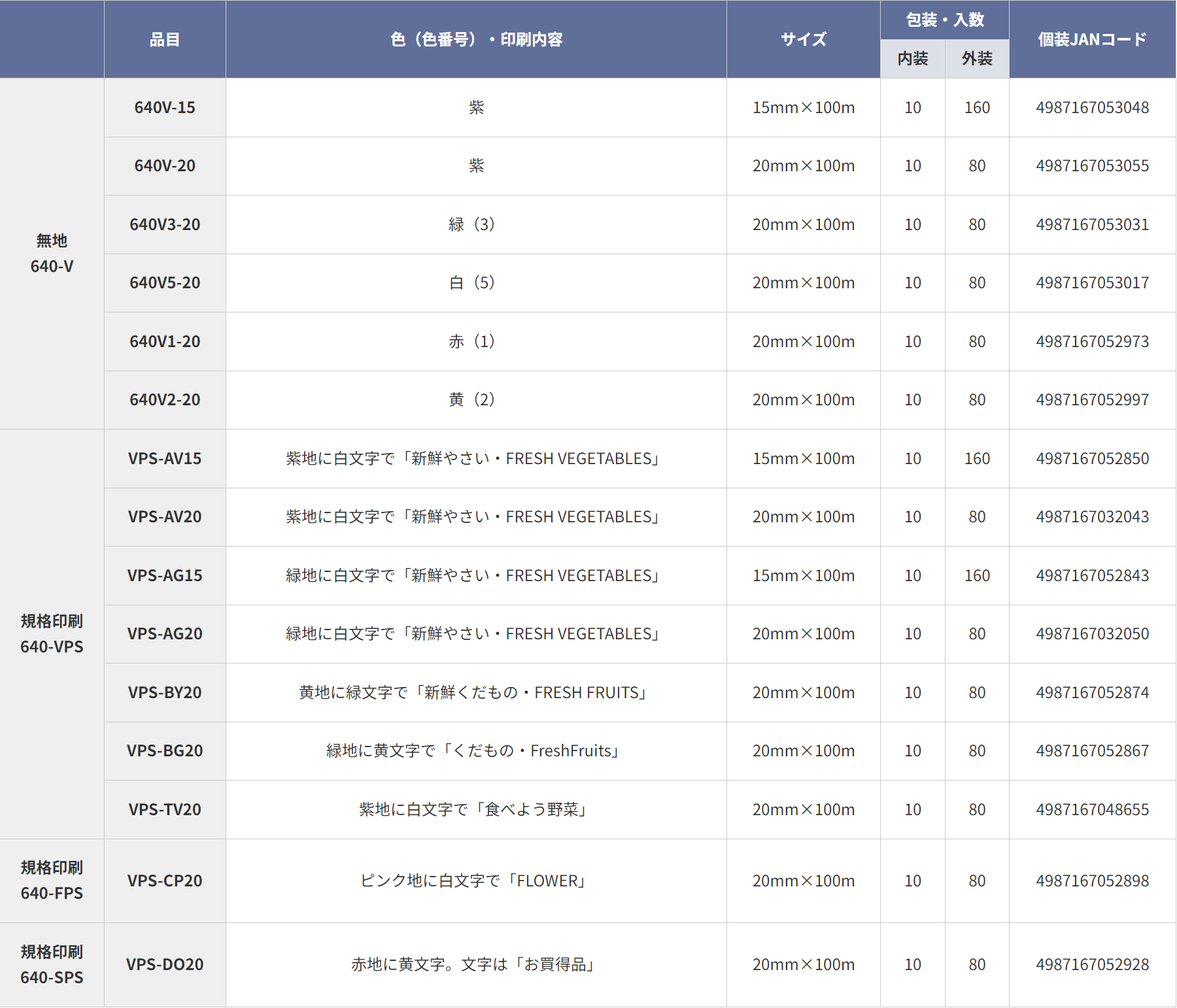The width and height of the screenshot is (1177, 1008).
Task: Select the VPS-CP20 item cell
Action: (165, 881)
